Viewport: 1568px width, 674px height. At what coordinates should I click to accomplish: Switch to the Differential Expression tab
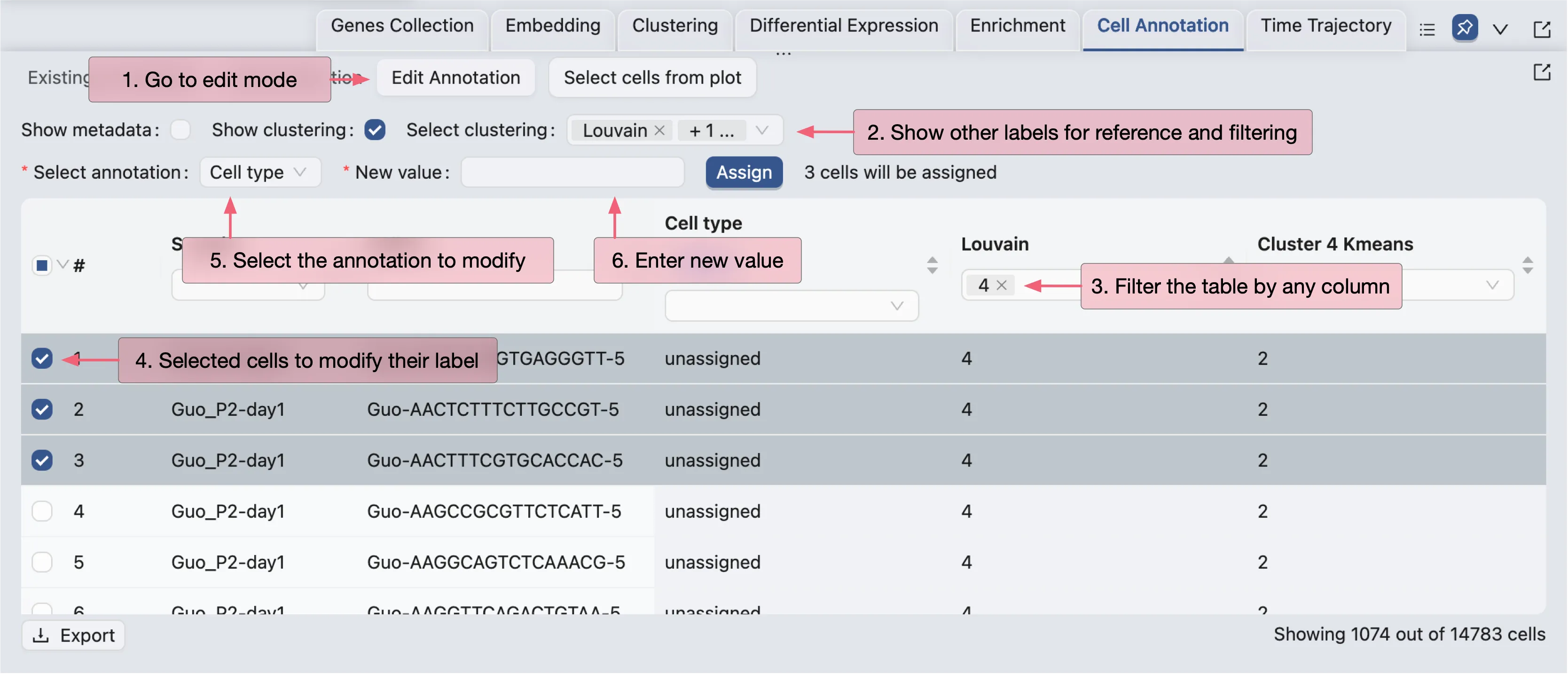pyautogui.click(x=843, y=25)
